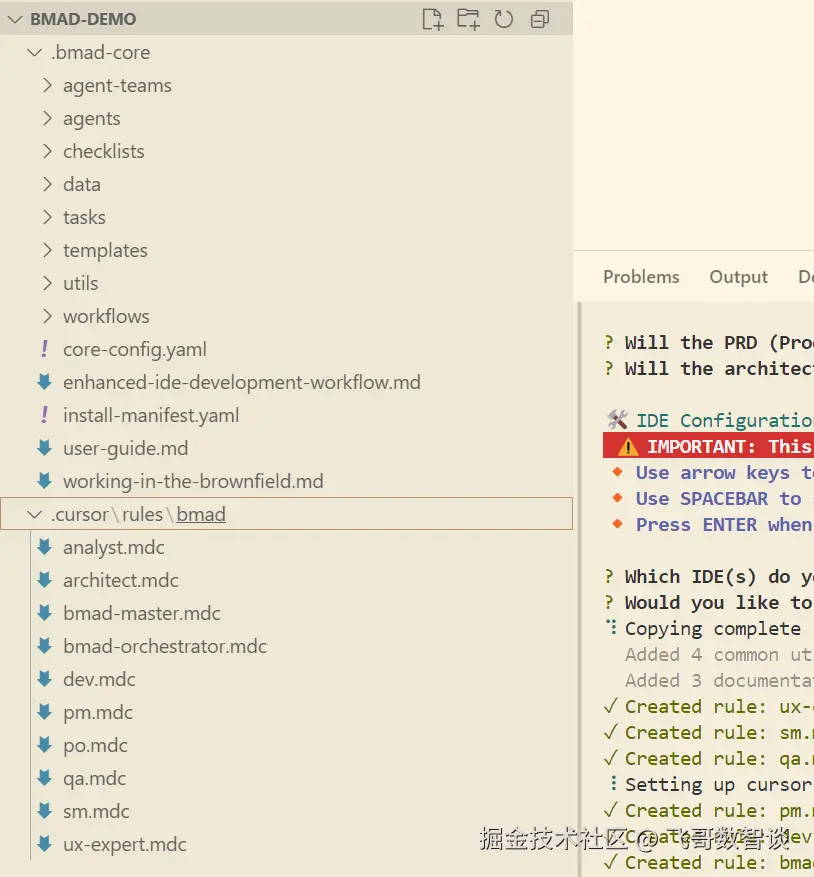Expand the agent-teams folder

(x=47, y=86)
